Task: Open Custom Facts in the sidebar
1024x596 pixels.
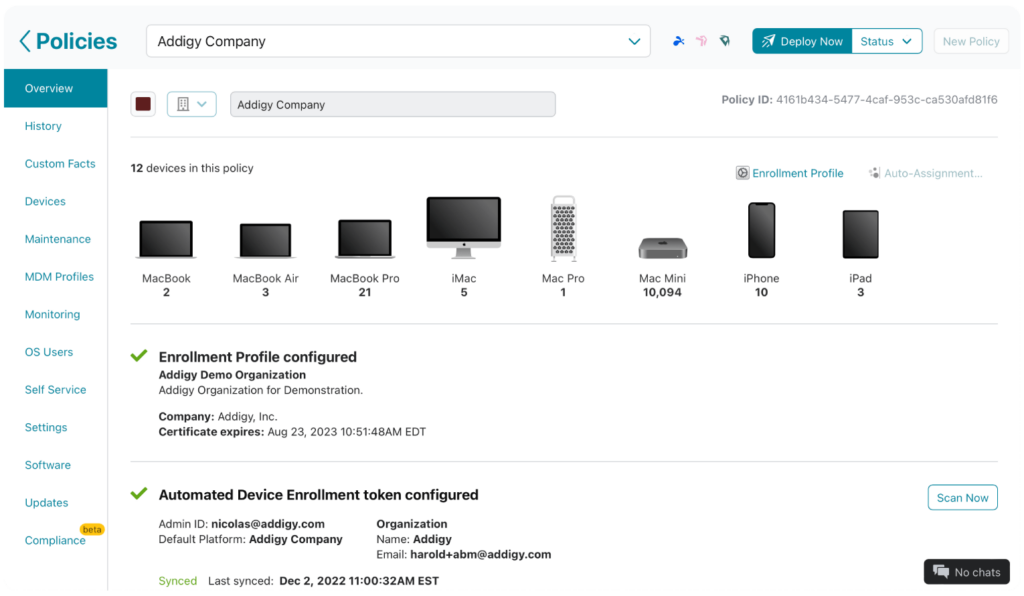Action: click(x=60, y=164)
